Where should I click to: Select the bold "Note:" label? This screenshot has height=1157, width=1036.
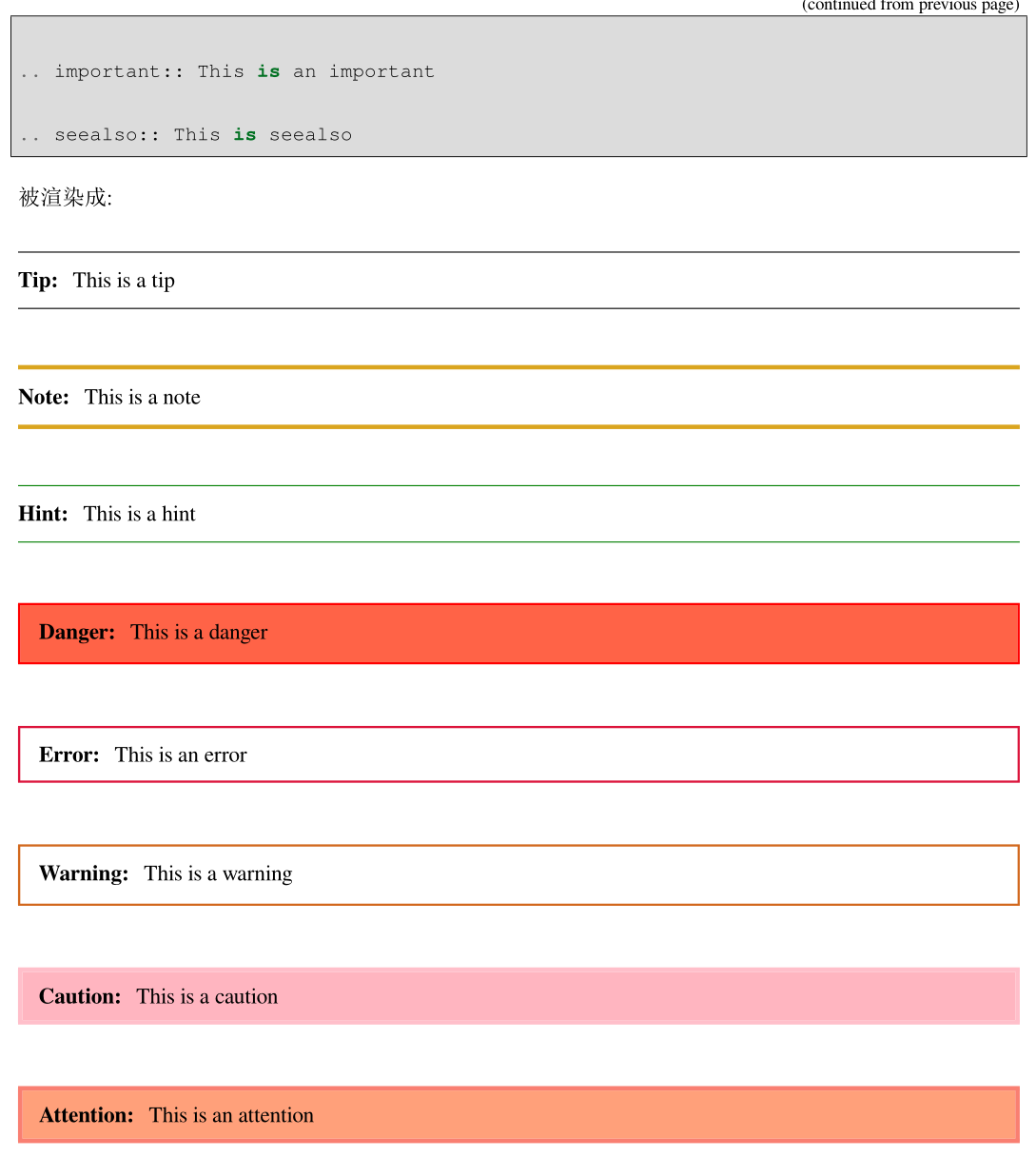[x=44, y=398]
